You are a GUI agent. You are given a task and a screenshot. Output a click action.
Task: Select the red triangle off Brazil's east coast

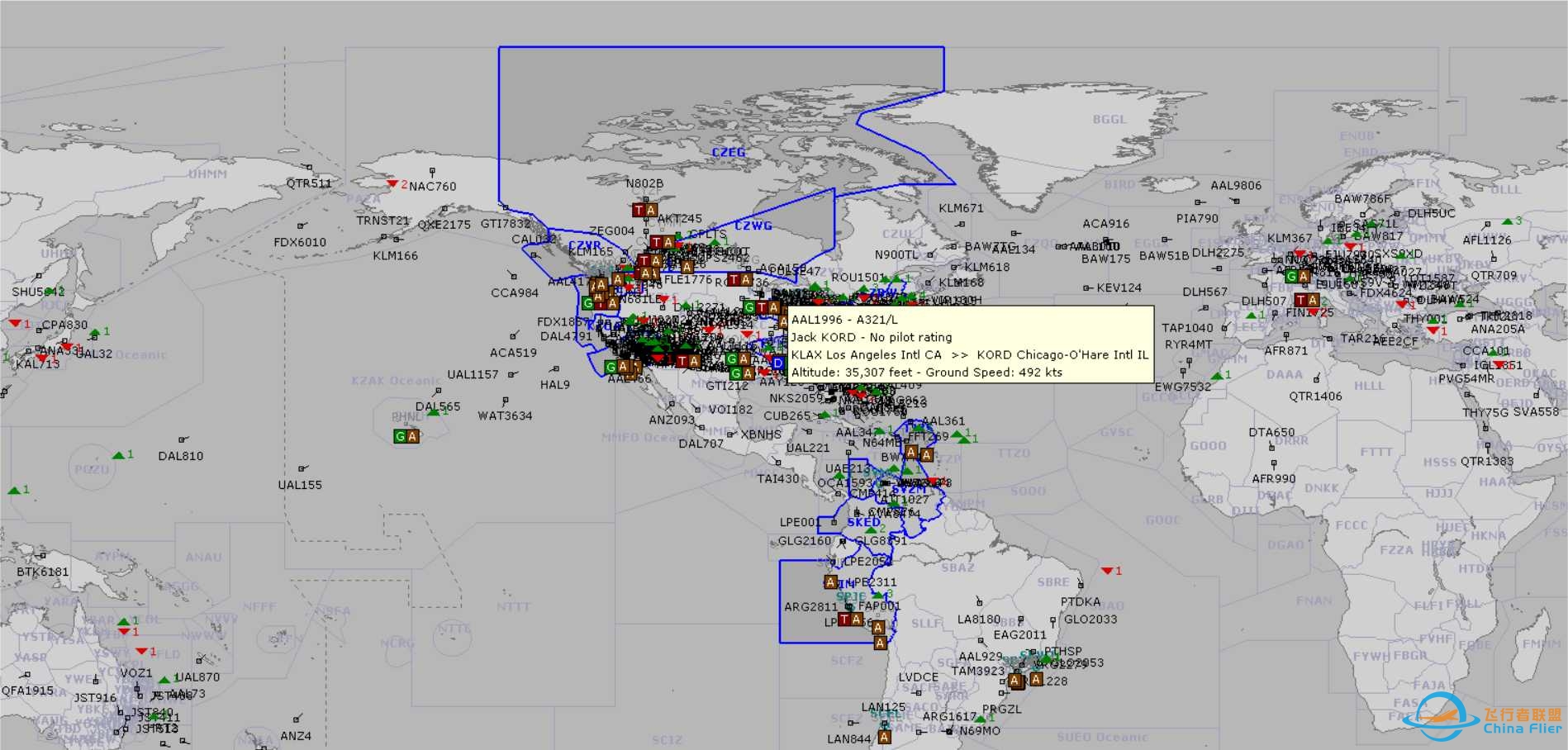[x=1107, y=571]
